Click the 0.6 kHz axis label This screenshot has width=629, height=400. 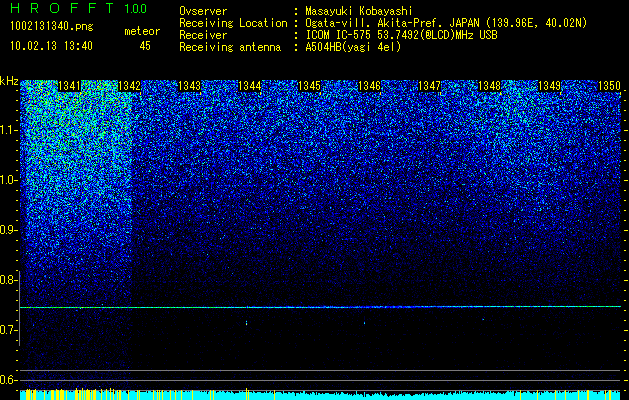[8, 380]
